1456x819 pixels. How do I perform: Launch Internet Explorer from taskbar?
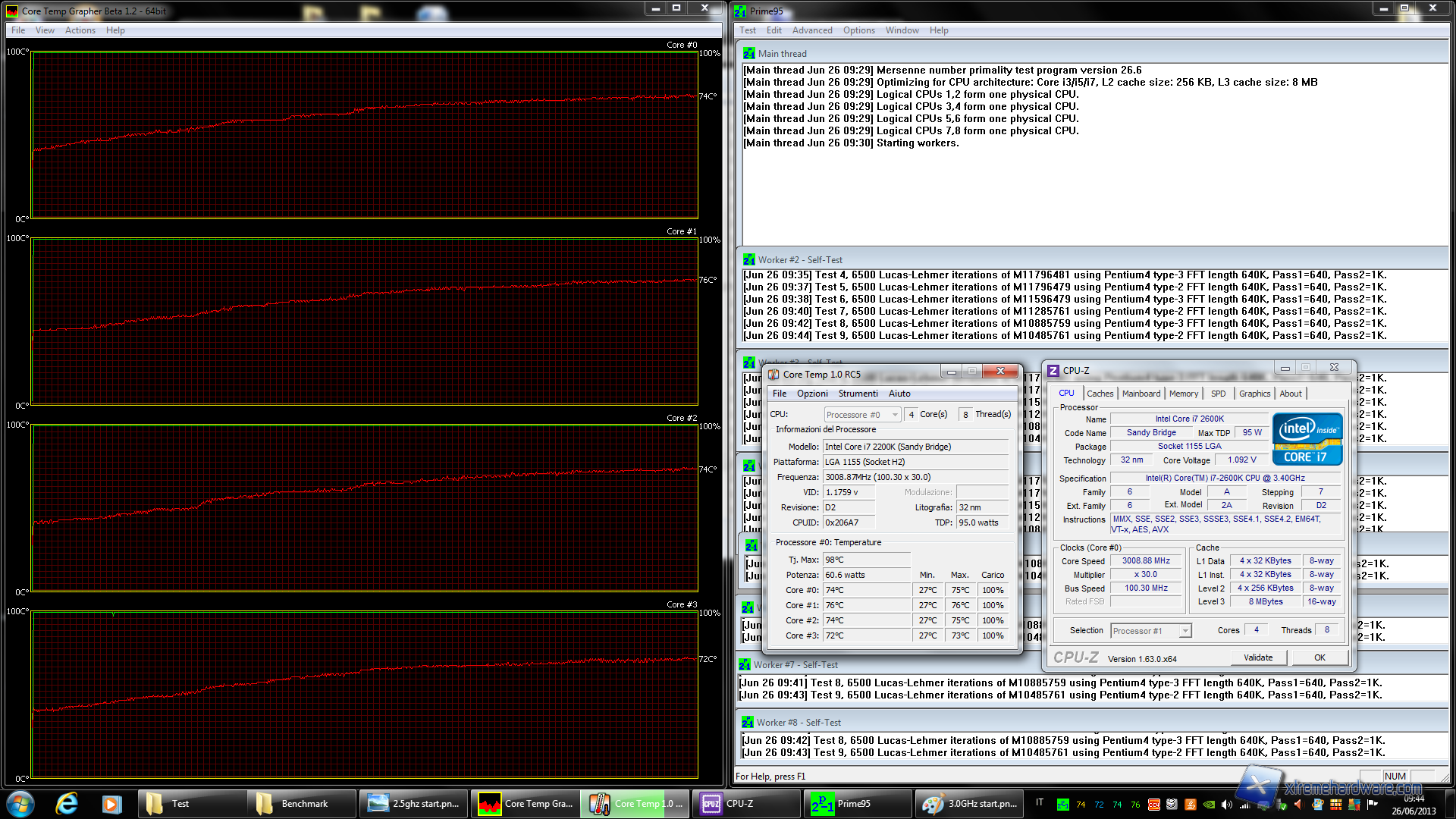pos(67,803)
